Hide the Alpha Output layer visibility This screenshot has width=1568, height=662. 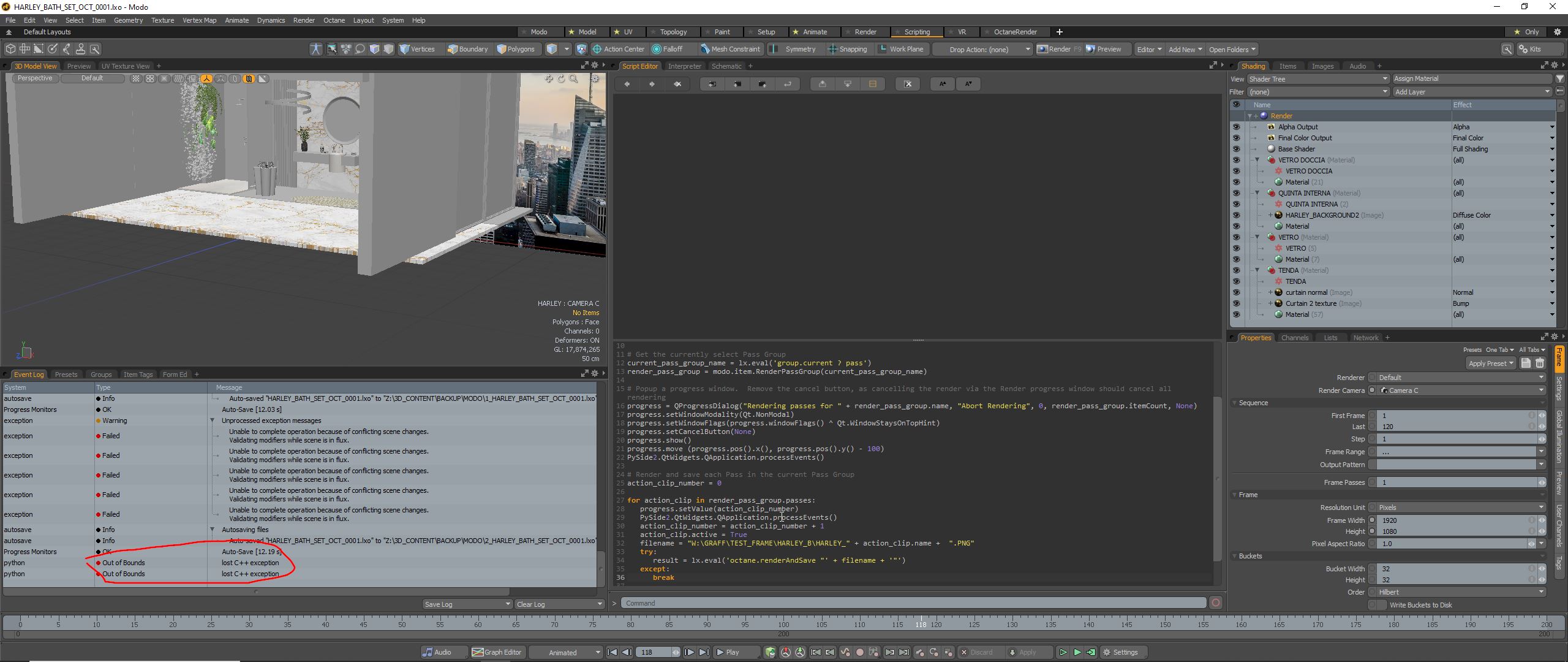1235,127
